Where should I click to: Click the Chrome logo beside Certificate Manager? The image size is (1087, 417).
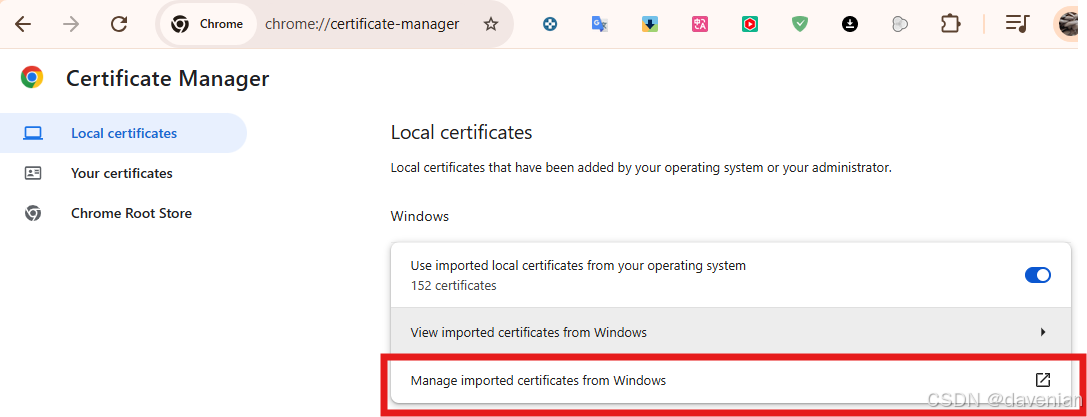(32, 78)
